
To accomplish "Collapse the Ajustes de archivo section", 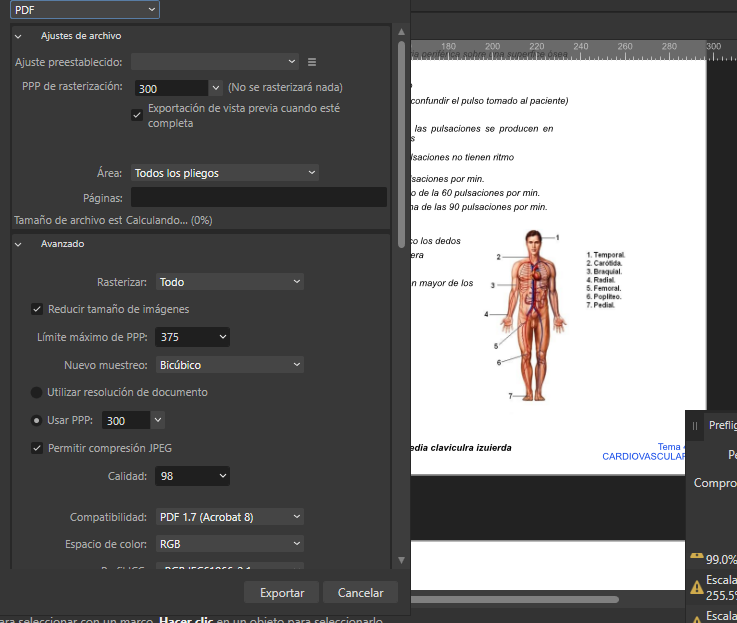I will [18, 35].
